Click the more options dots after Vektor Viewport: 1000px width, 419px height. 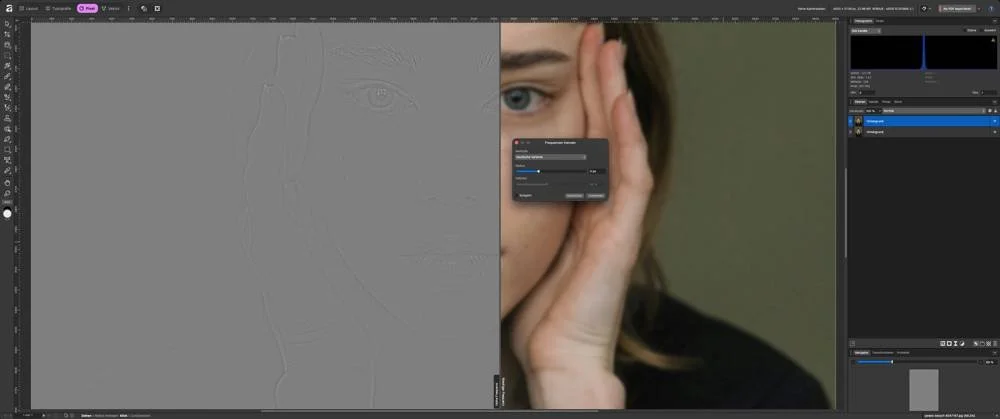(129, 8)
